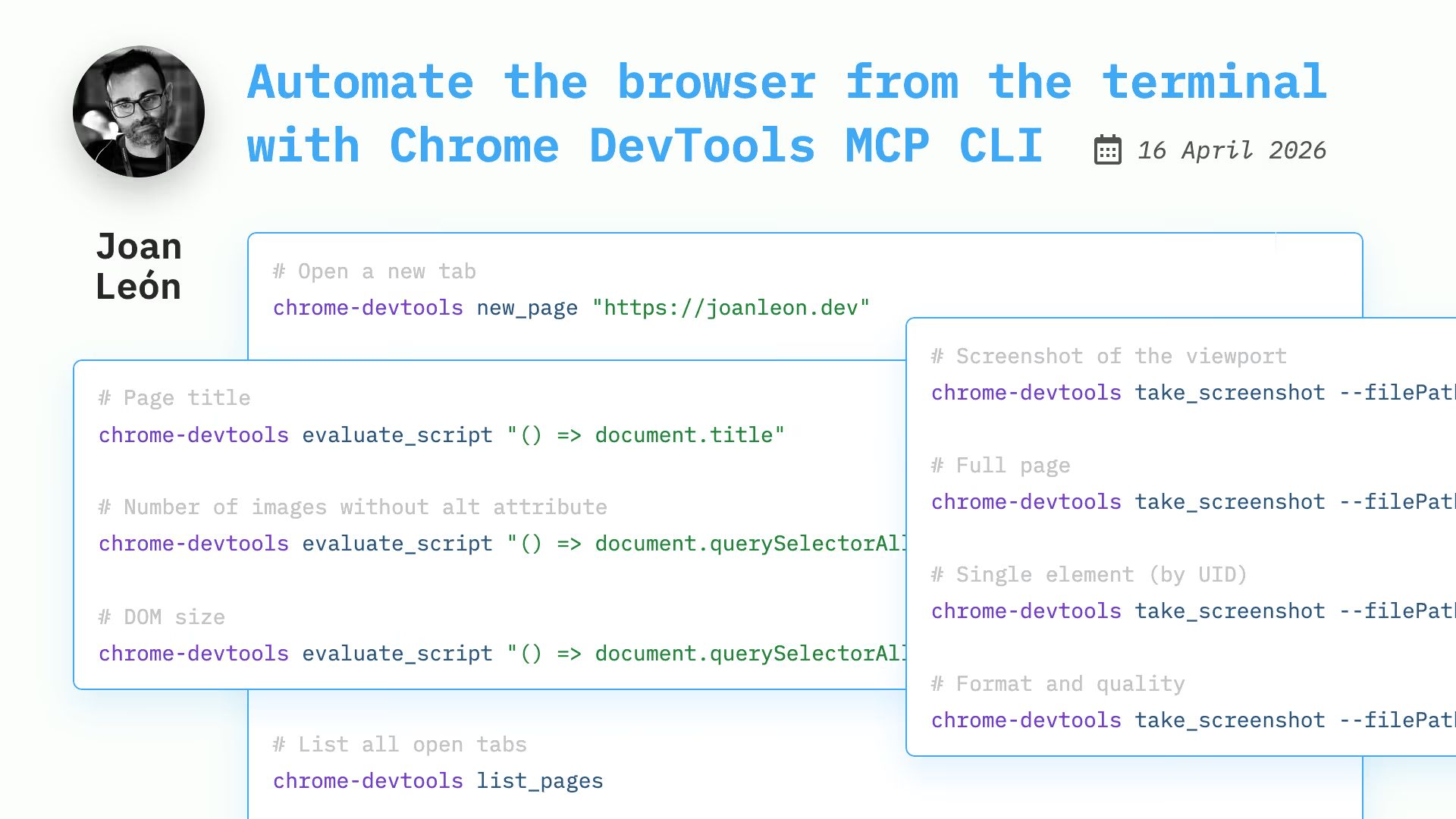Open the https://joanleon.dev URL
Viewport: 1456px width, 819px height.
(x=732, y=308)
